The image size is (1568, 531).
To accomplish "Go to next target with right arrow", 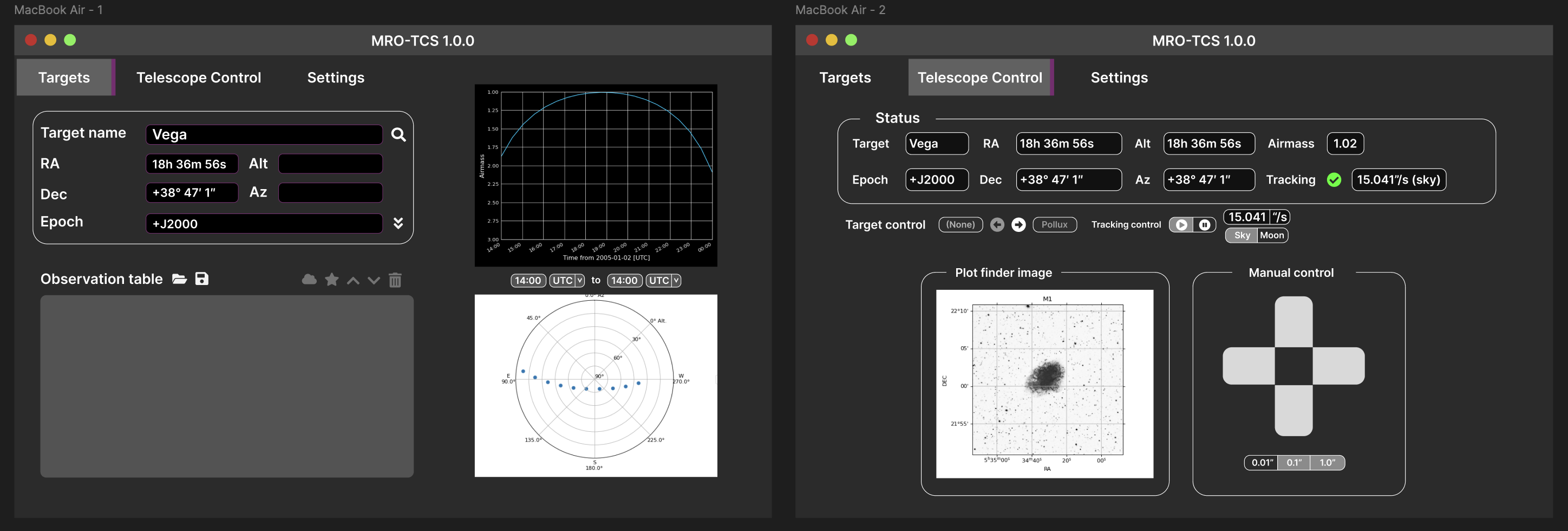I will pyautogui.click(x=1018, y=225).
